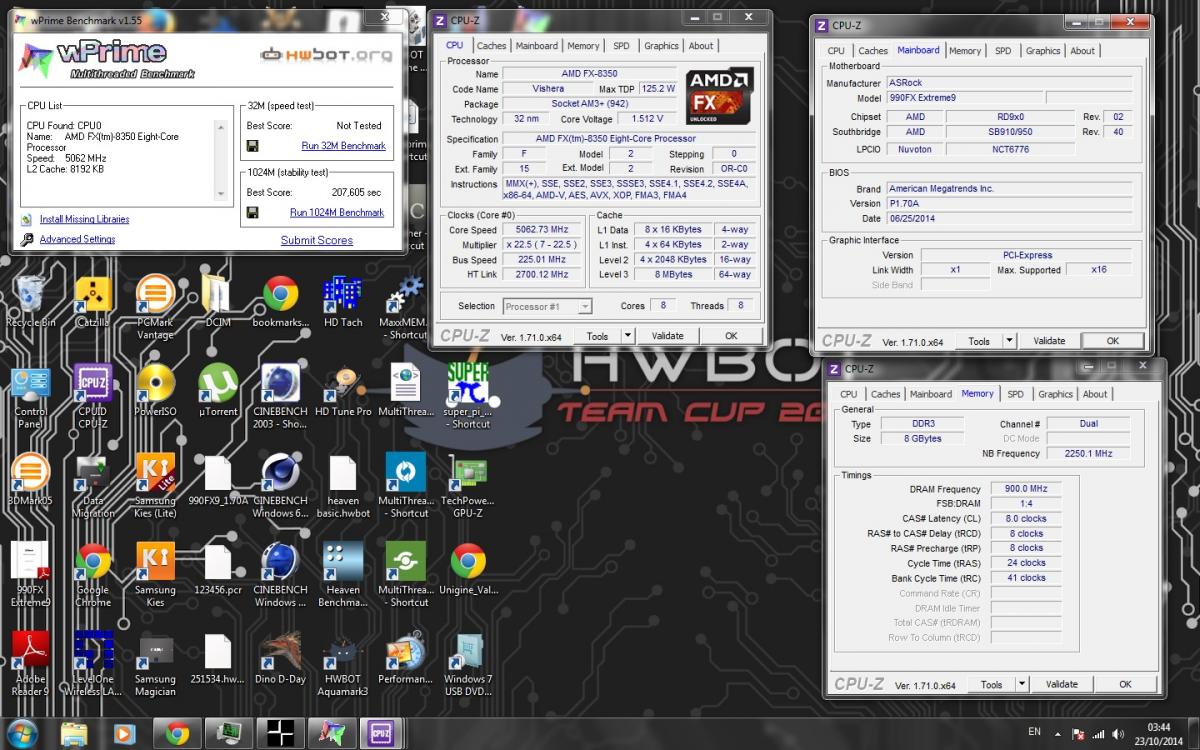Click Validate in CPU-Z's CPU window
The width and height of the screenshot is (1200, 750).
click(x=667, y=336)
